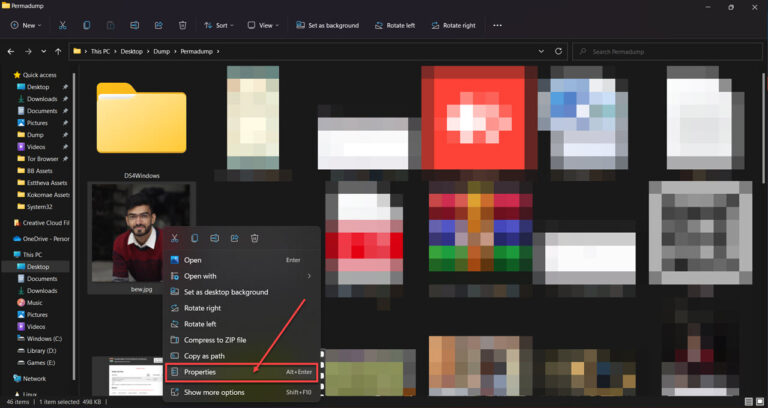
Task: Open the New dropdown button
Action: tap(26, 25)
